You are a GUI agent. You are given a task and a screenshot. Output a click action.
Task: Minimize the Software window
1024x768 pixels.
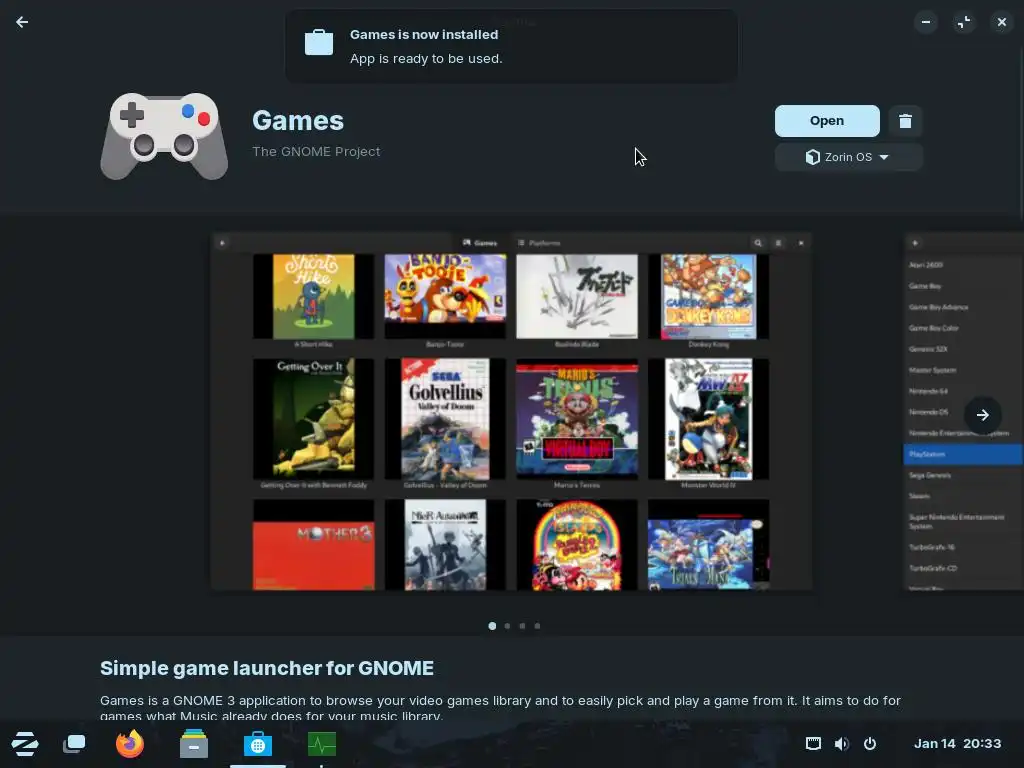pos(926,22)
